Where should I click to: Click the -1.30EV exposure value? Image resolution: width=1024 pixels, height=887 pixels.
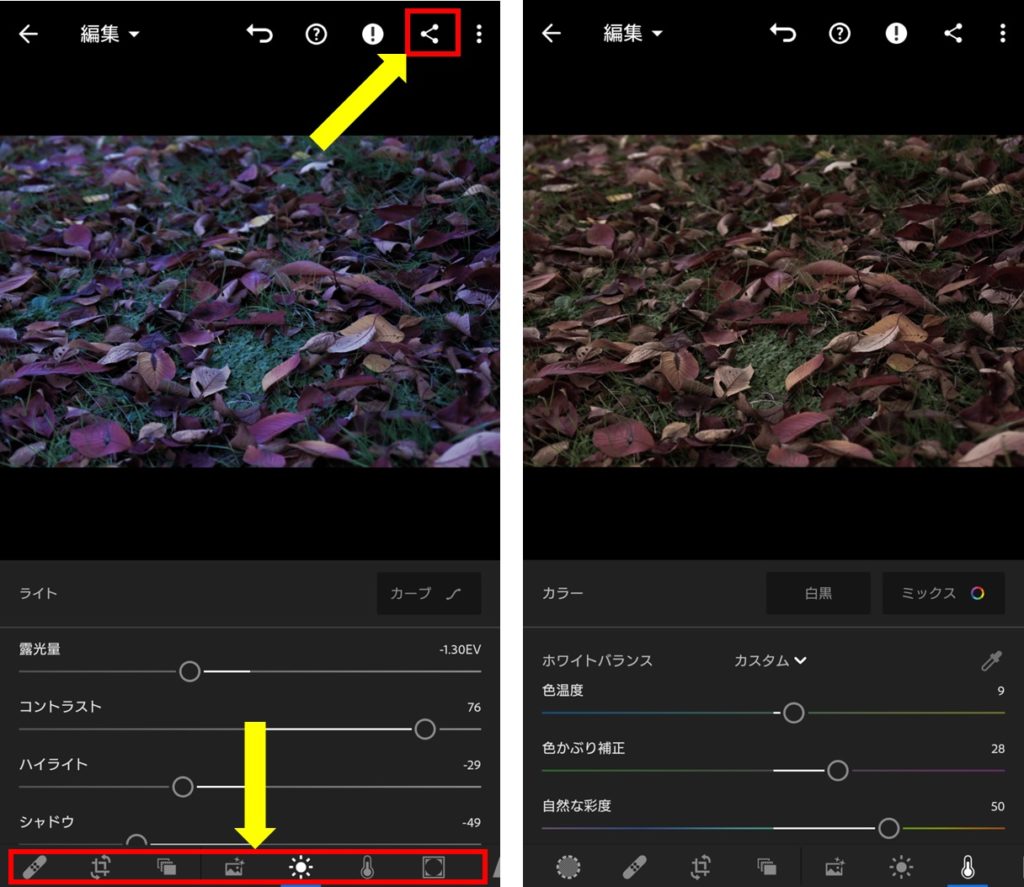coord(460,650)
